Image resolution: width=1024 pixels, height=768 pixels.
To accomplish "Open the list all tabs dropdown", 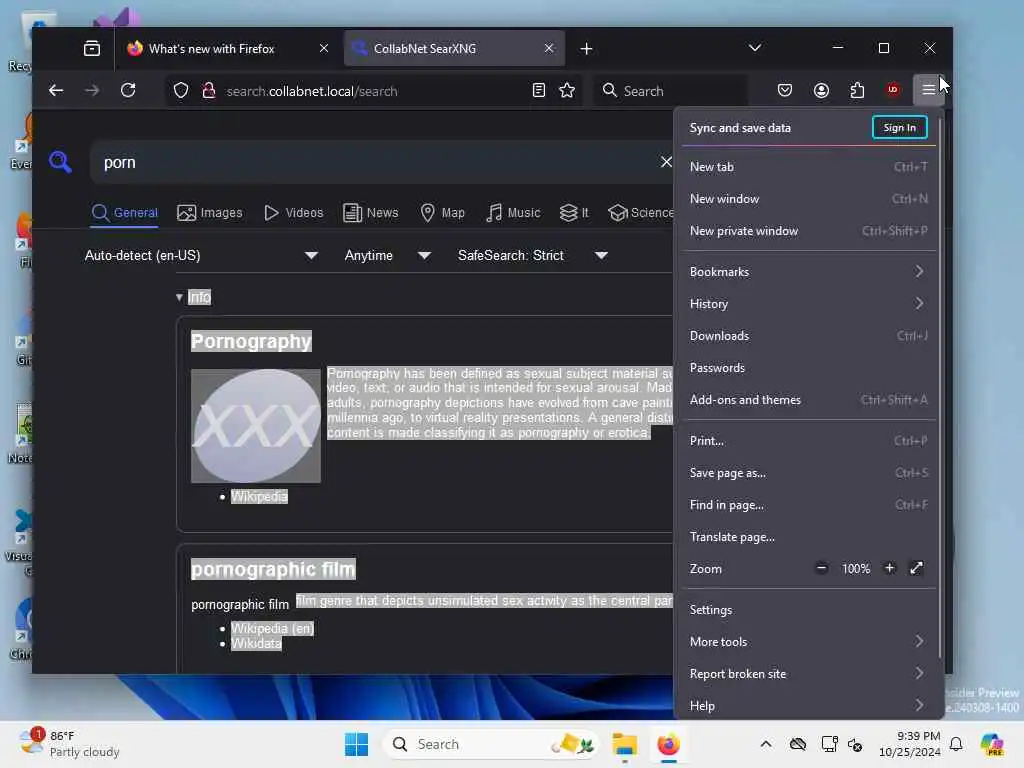I will tap(755, 48).
